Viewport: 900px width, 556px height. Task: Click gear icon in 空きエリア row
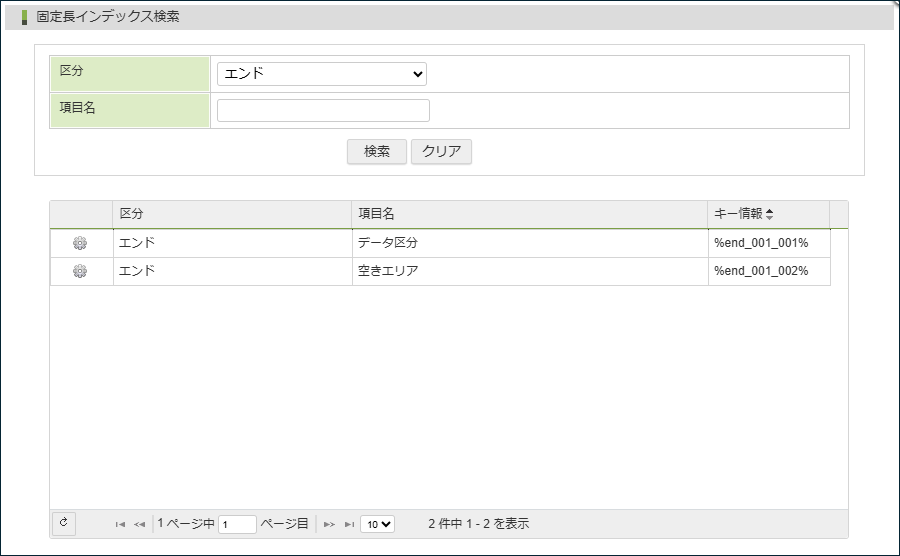(81, 271)
